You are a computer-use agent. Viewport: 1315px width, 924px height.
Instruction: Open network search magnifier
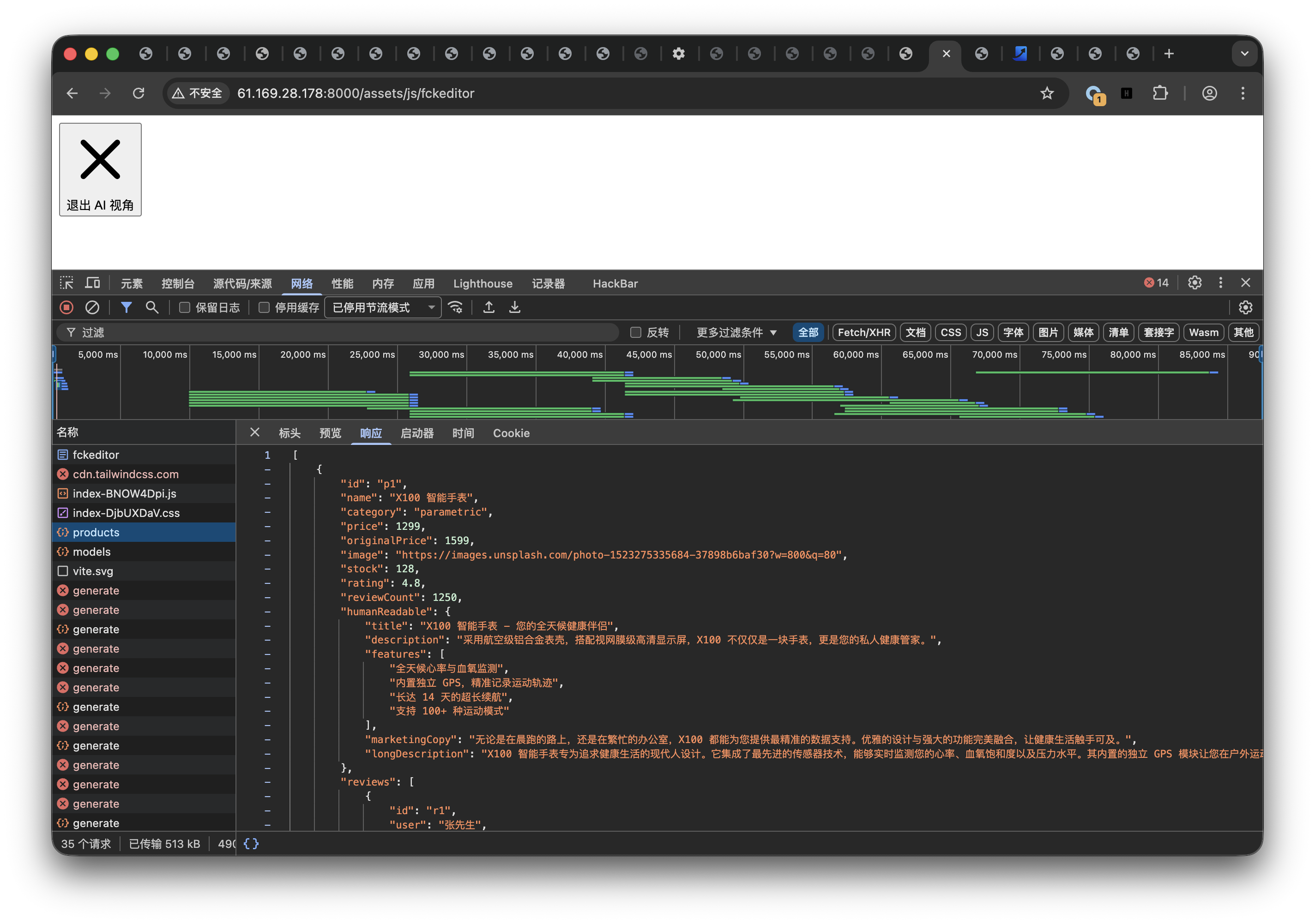[152, 307]
